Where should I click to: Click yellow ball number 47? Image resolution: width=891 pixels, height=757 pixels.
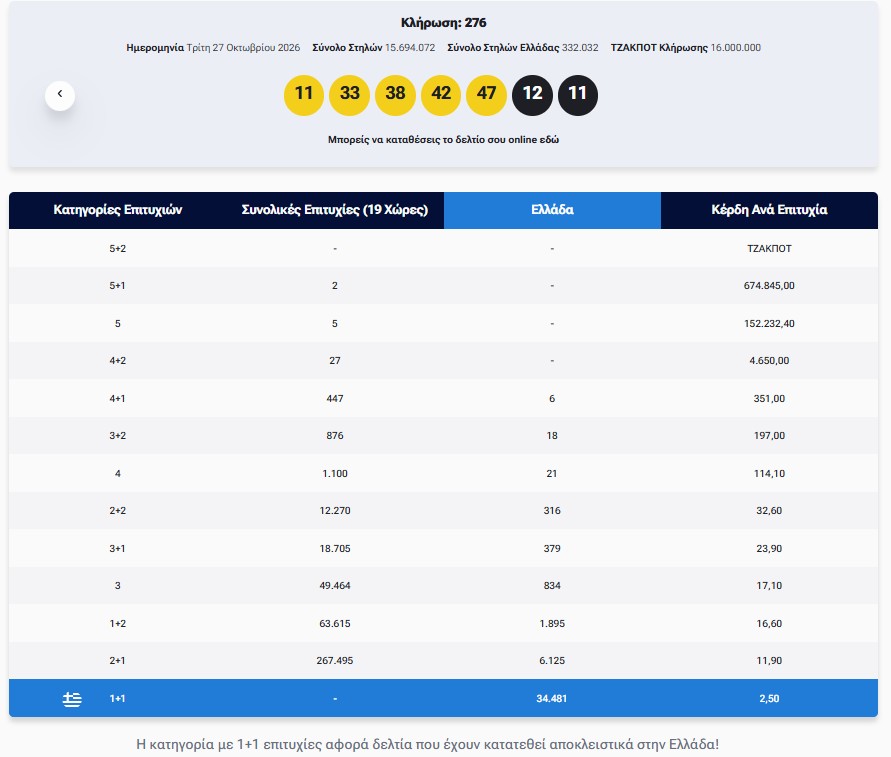coord(486,95)
